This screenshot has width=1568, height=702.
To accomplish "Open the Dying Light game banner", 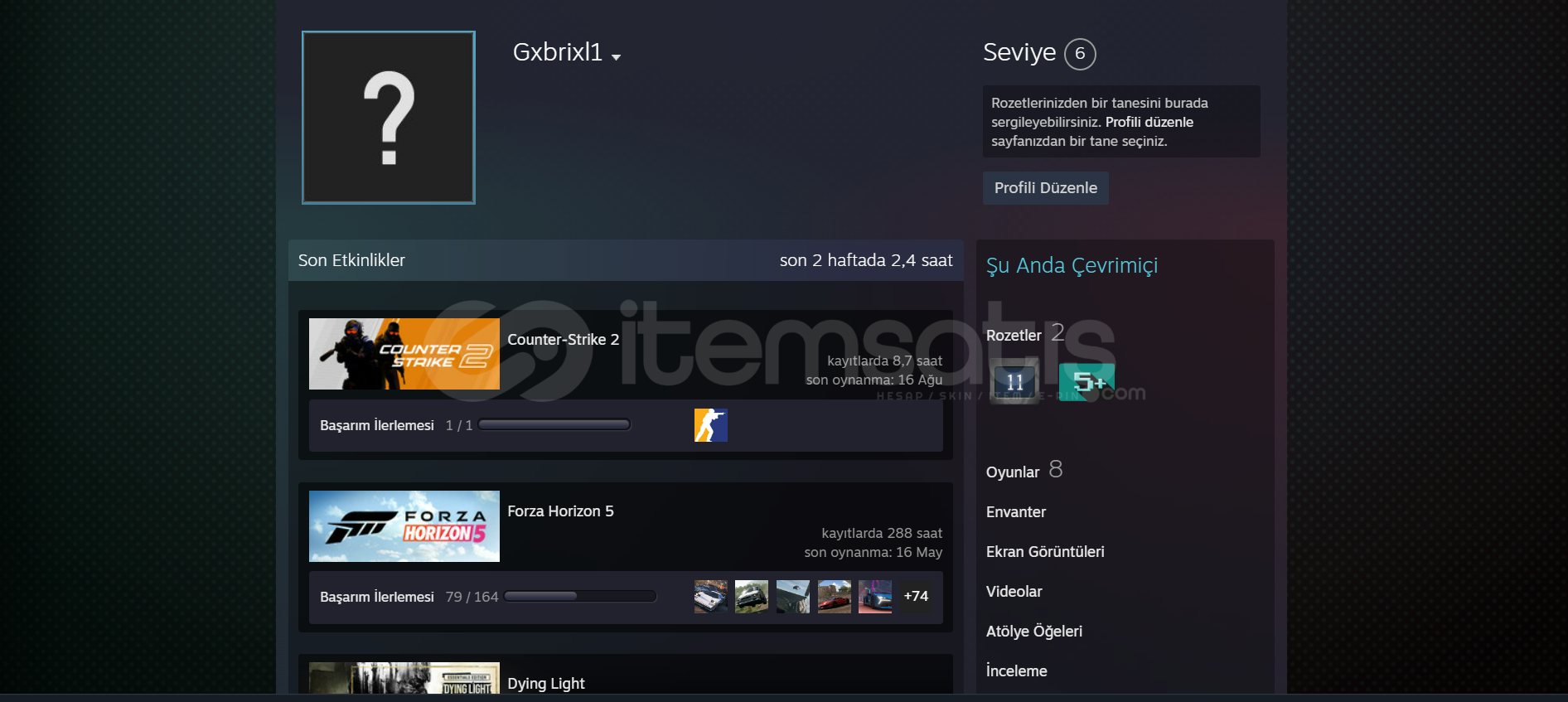I will click(404, 678).
